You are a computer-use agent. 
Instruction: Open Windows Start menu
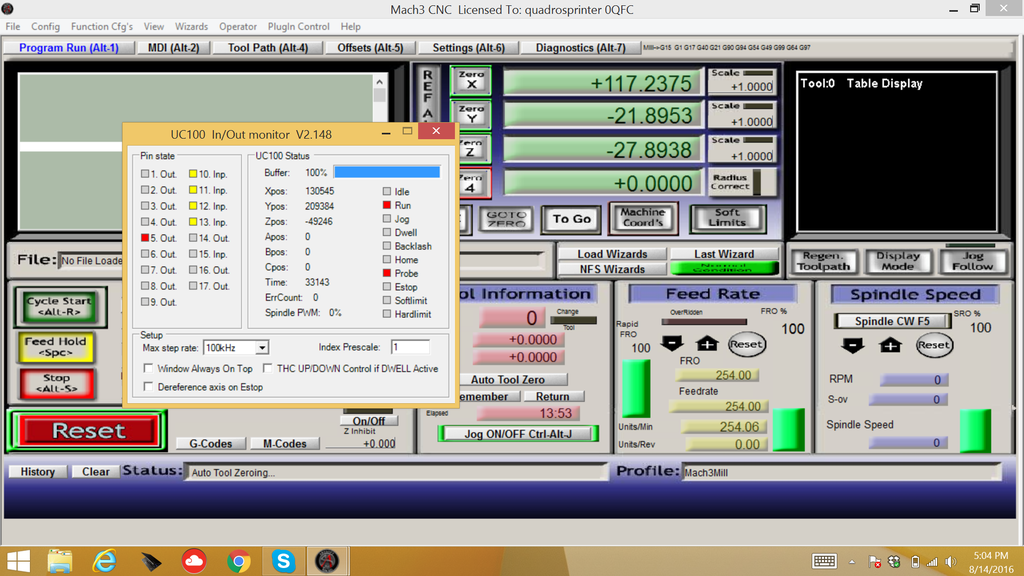click(18, 561)
